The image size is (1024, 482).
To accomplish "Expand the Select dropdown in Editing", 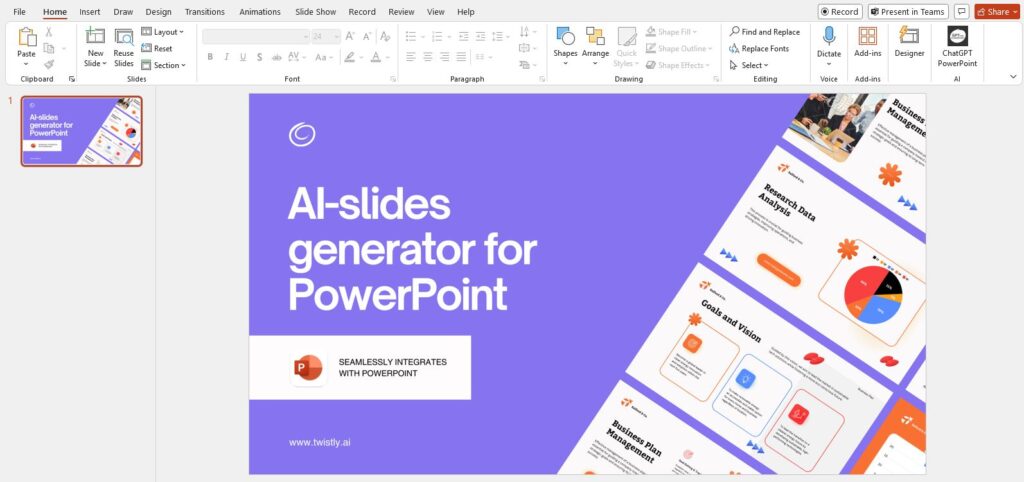I will [x=749, y=65].
